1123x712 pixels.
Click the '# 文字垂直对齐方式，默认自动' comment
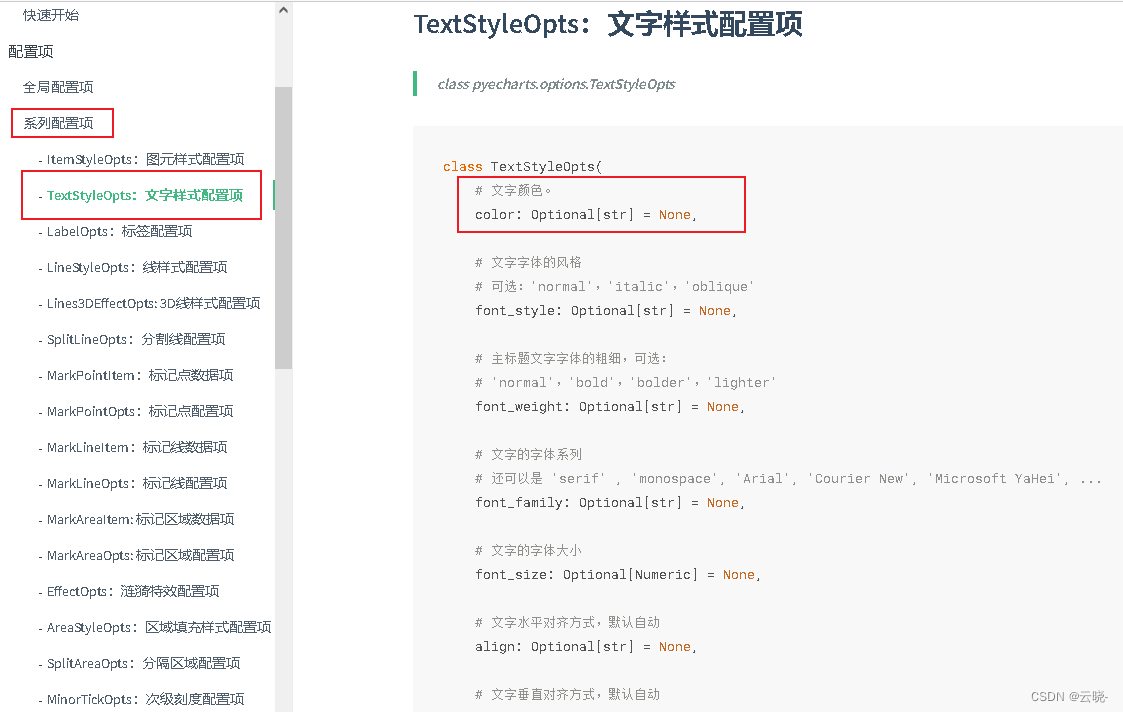click(567, 694)
